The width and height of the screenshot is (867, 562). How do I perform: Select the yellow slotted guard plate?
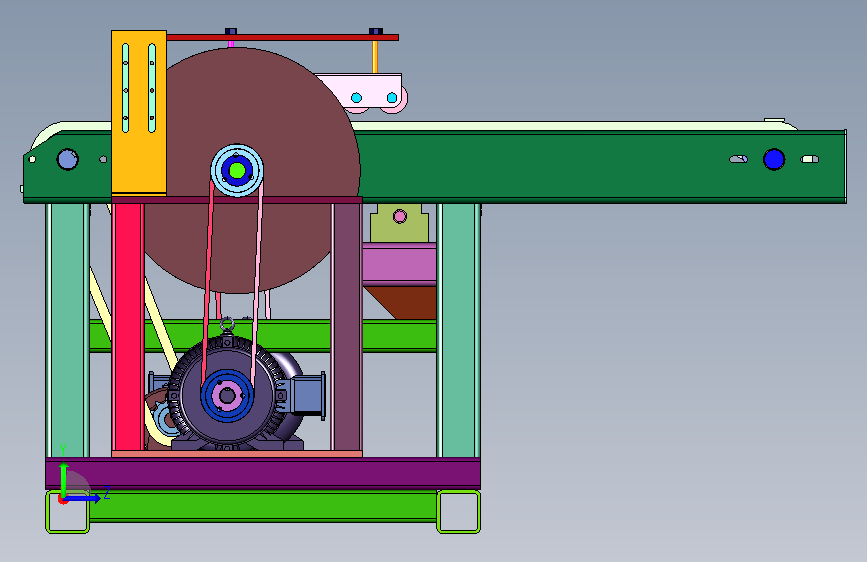tap(139, 112)
